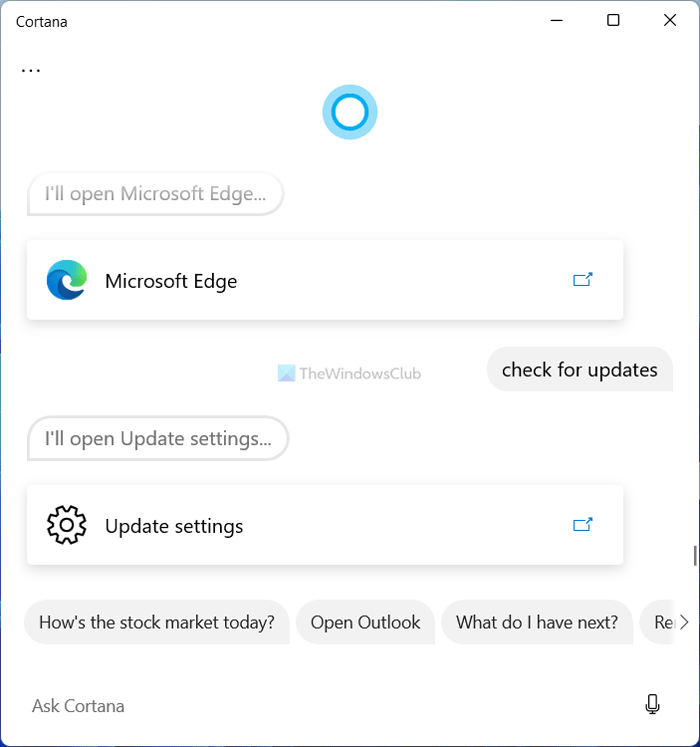The height and width of the screenshot is (747, 700).
Task: Click the Cortana ring logo
Action: tap(350, 113)
